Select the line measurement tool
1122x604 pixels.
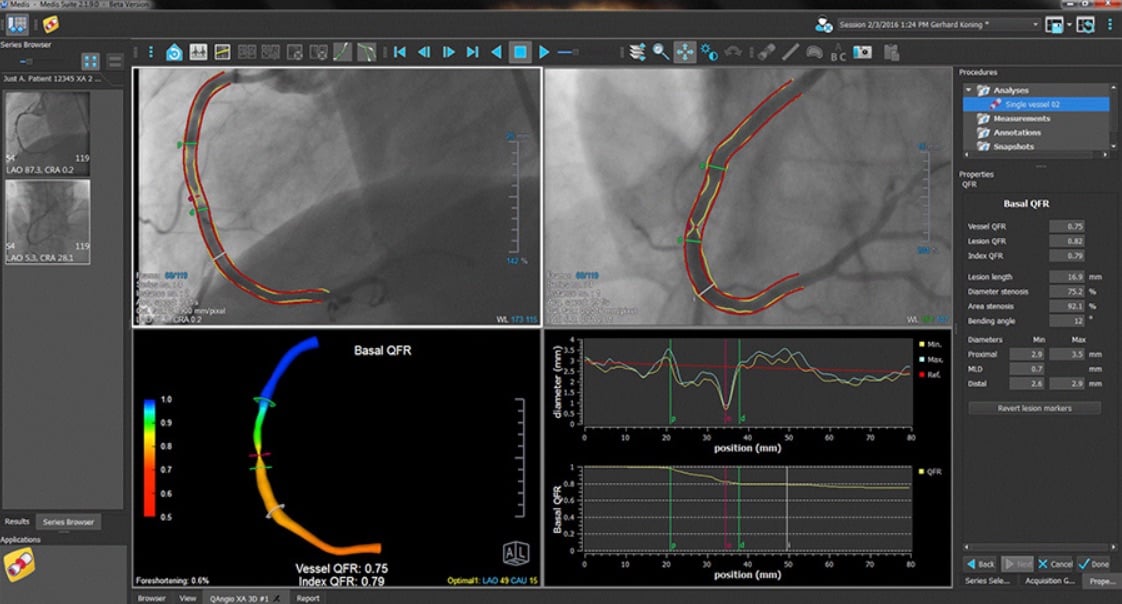(x=789, y=51)
